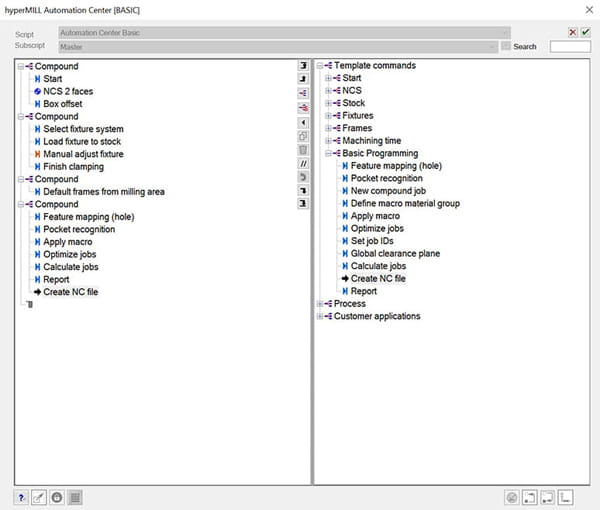
Task: Collapse the Compound node above Default frames
Action: coord(21,179)
